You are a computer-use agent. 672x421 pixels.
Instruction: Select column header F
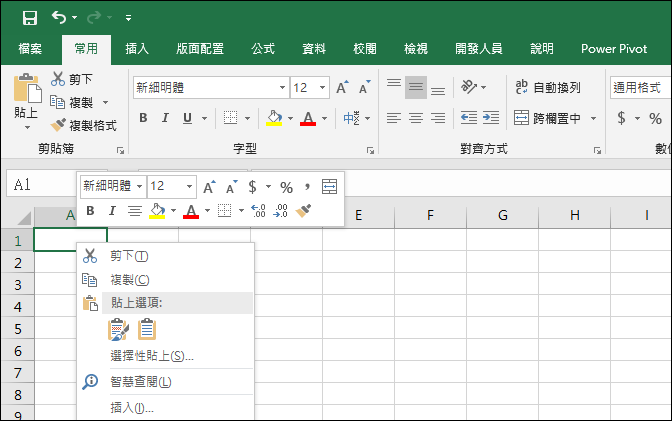430,214
